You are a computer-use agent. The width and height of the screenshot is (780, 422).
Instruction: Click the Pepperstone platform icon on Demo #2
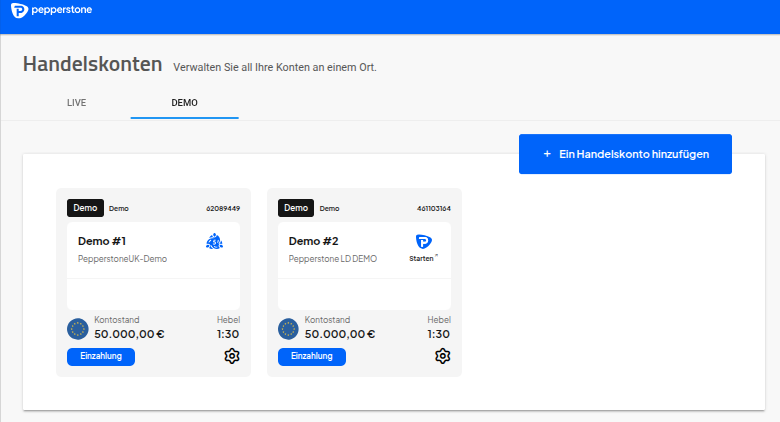pos(423,241)
